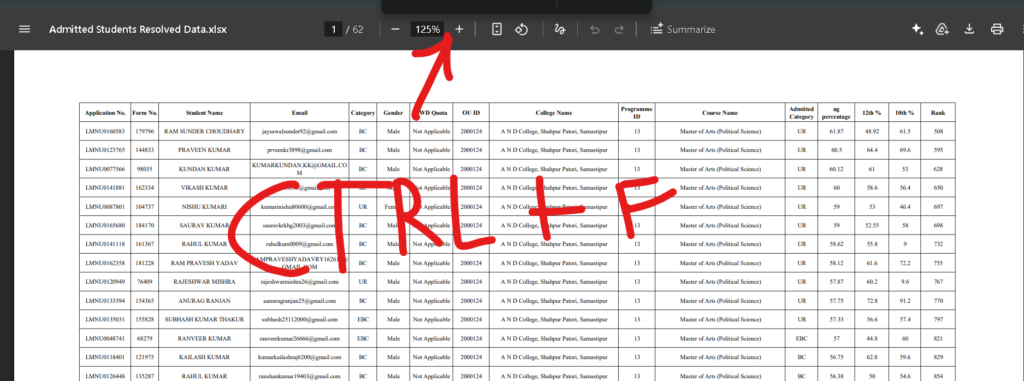
Task: Open the hamburger menu sidebar toggle
Action: click(24, 29)
